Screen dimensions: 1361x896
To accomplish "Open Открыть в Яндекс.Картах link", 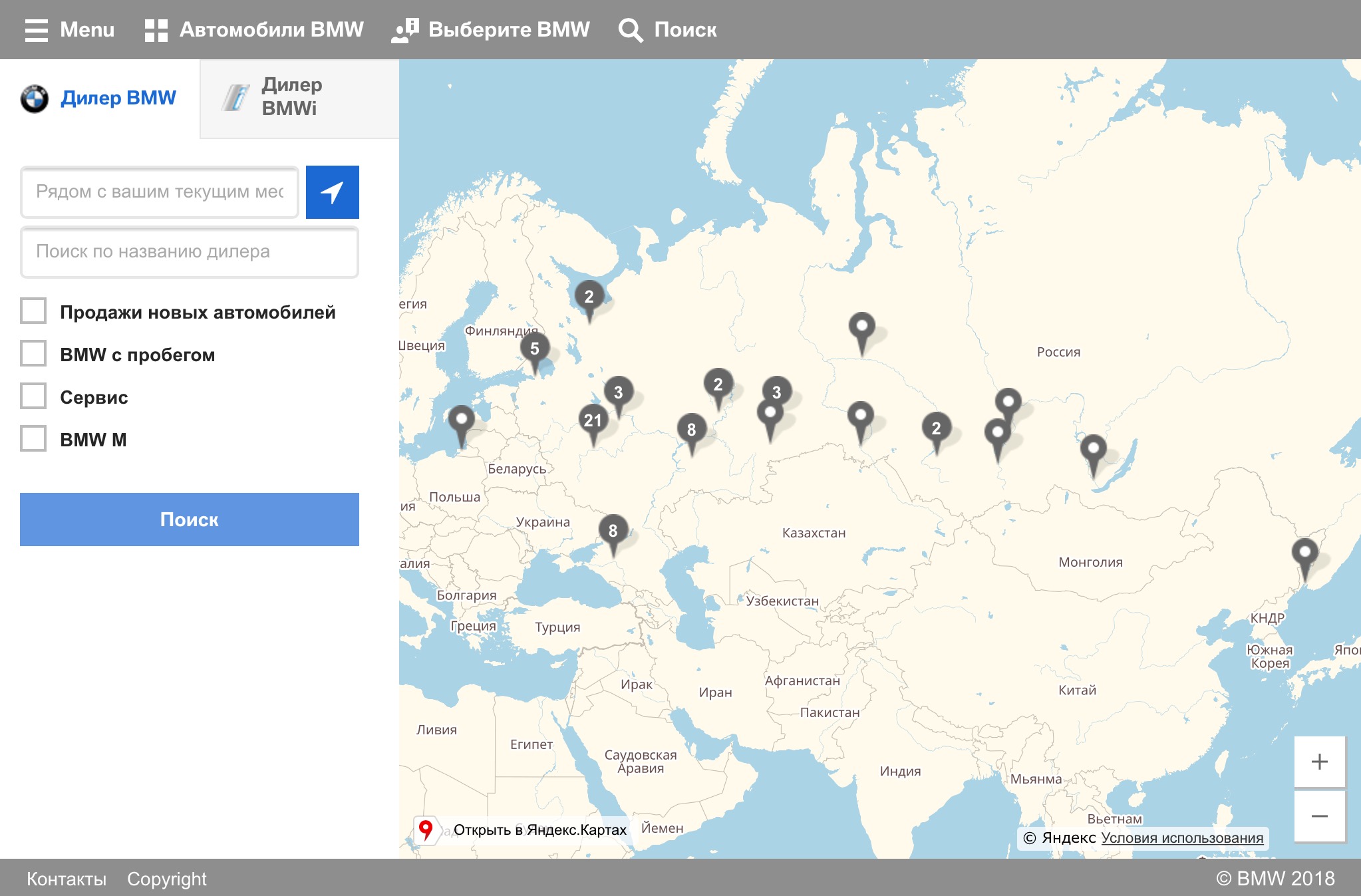I will 539,830.
